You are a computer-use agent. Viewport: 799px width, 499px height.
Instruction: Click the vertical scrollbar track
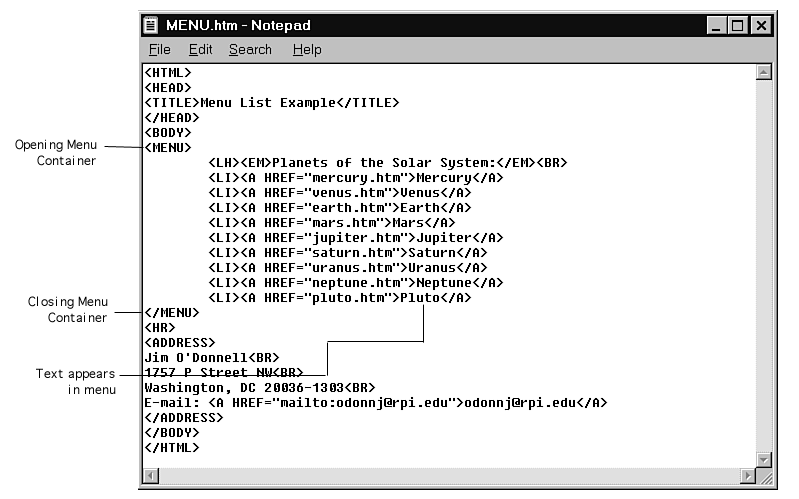[763, 266]
